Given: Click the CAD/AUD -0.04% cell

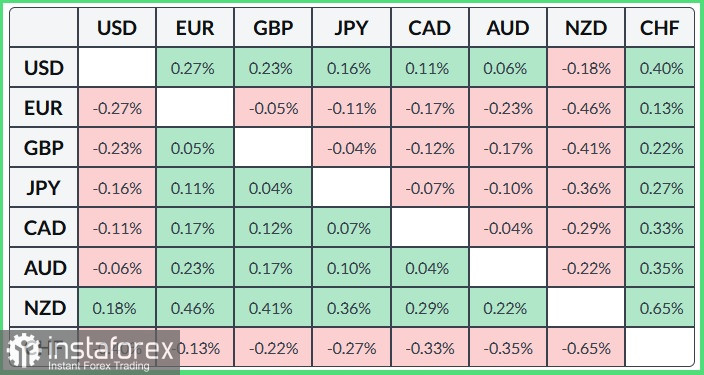Looking at the screenshot, I should (x=508, y=228).
